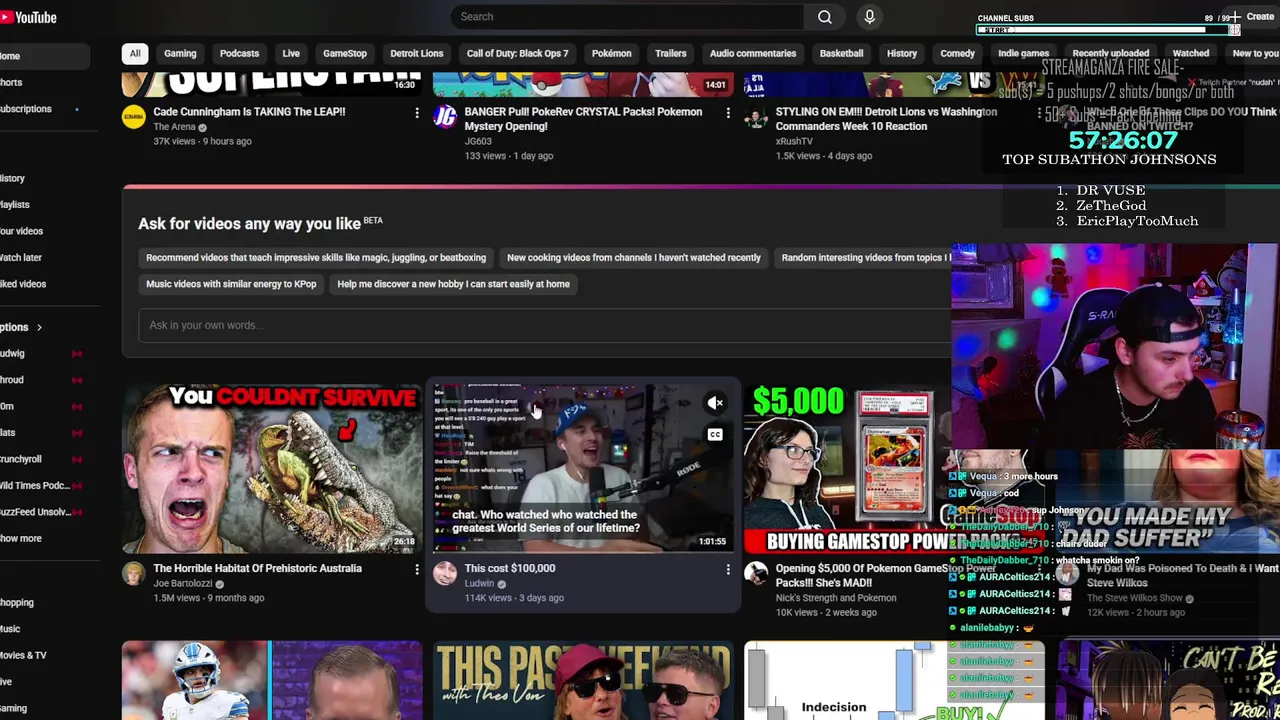1280x720 pixels.
Task: Open Crunchyroll subscription in sidebar
Action: [x=21, y=459]
